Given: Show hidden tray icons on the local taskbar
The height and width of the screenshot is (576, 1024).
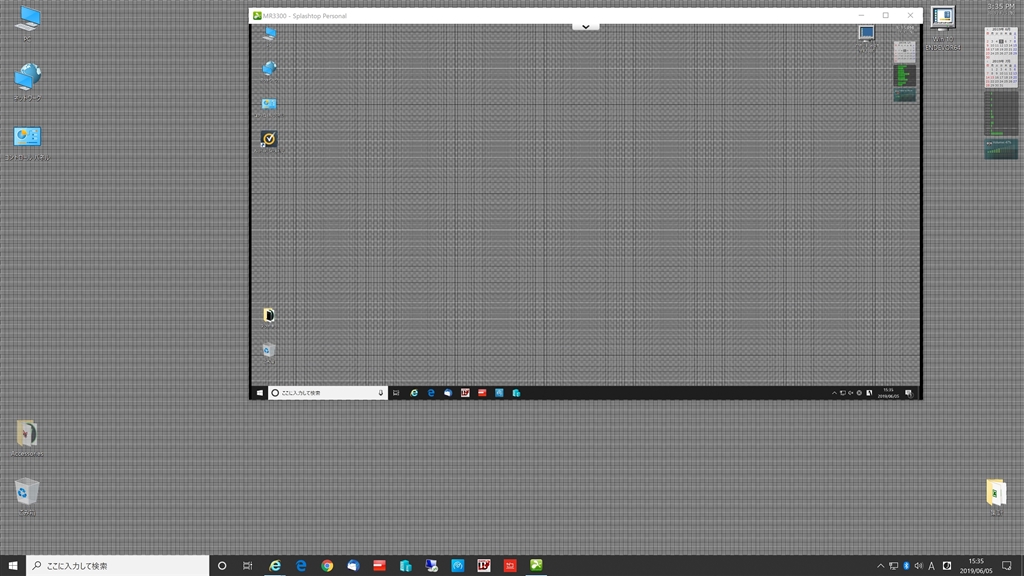Looking at the screenshot, I should point(880,566).
